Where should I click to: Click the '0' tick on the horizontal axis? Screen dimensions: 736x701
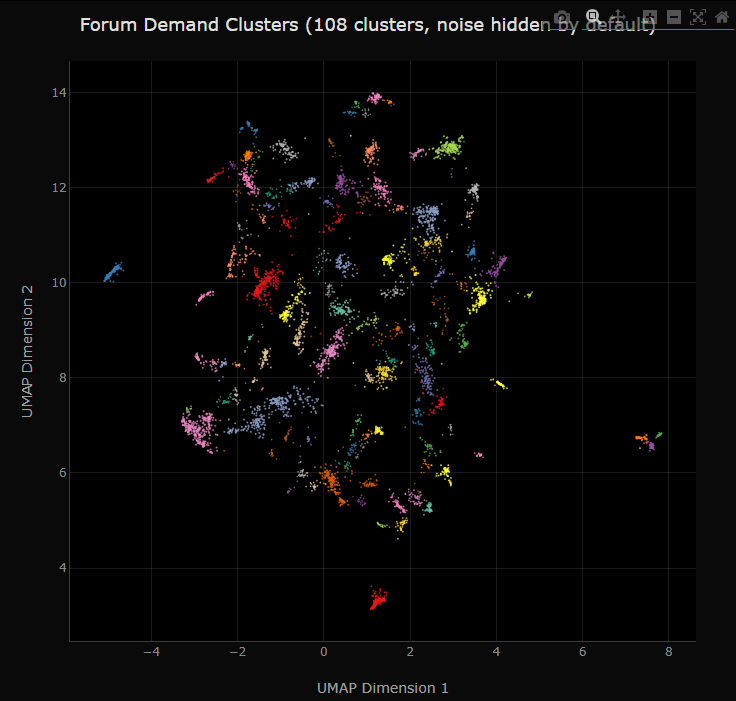[323, 652]
